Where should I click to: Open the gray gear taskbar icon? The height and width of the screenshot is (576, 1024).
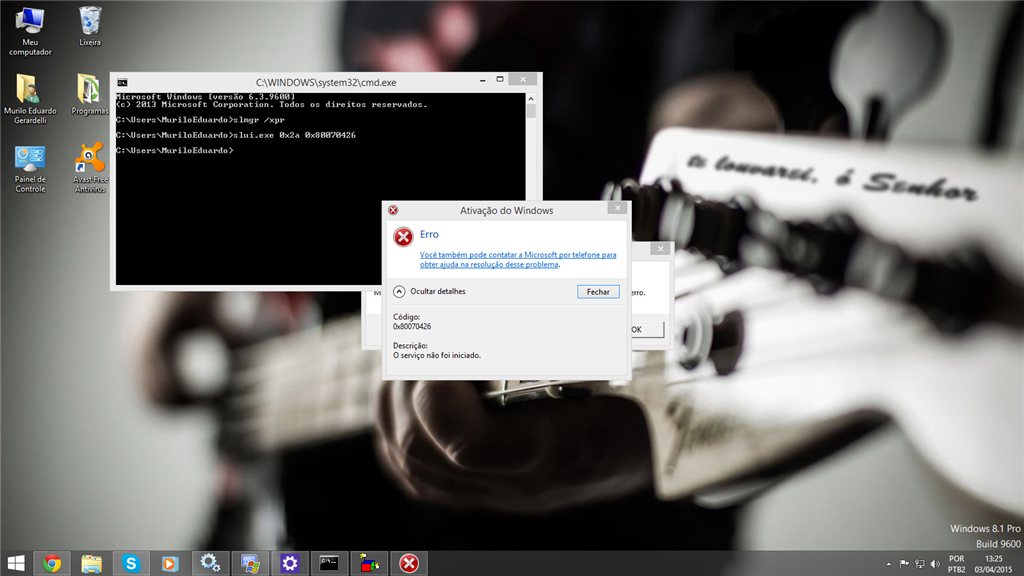210,563
